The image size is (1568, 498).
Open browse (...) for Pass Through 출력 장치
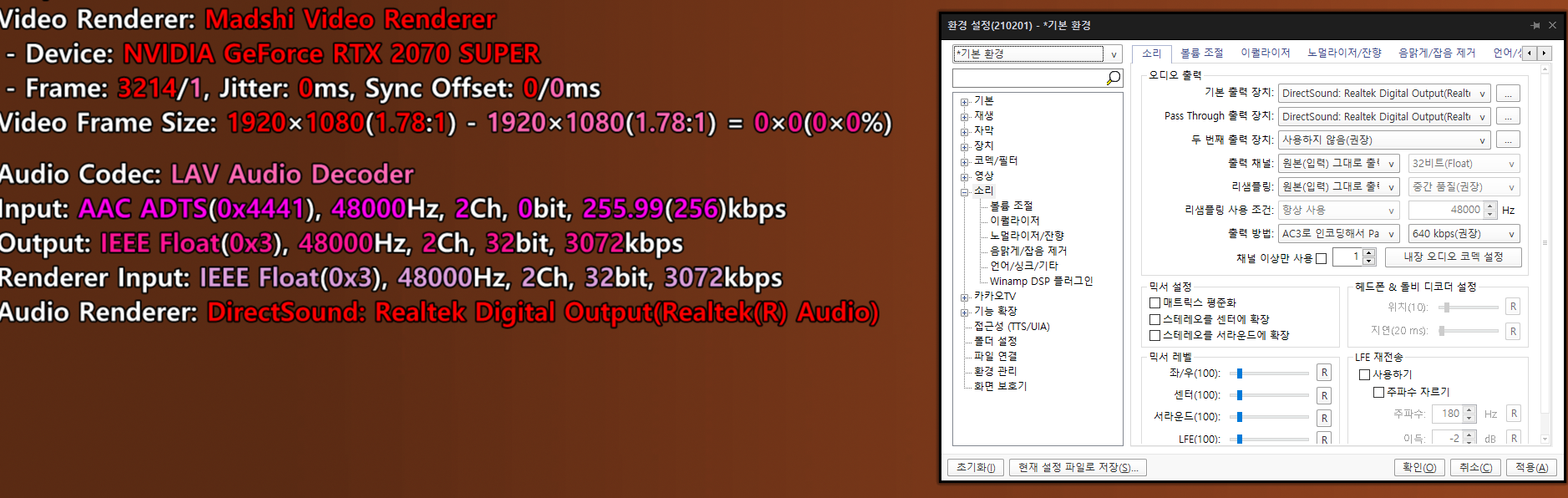pyautogui.click(x=1508, y=117)
